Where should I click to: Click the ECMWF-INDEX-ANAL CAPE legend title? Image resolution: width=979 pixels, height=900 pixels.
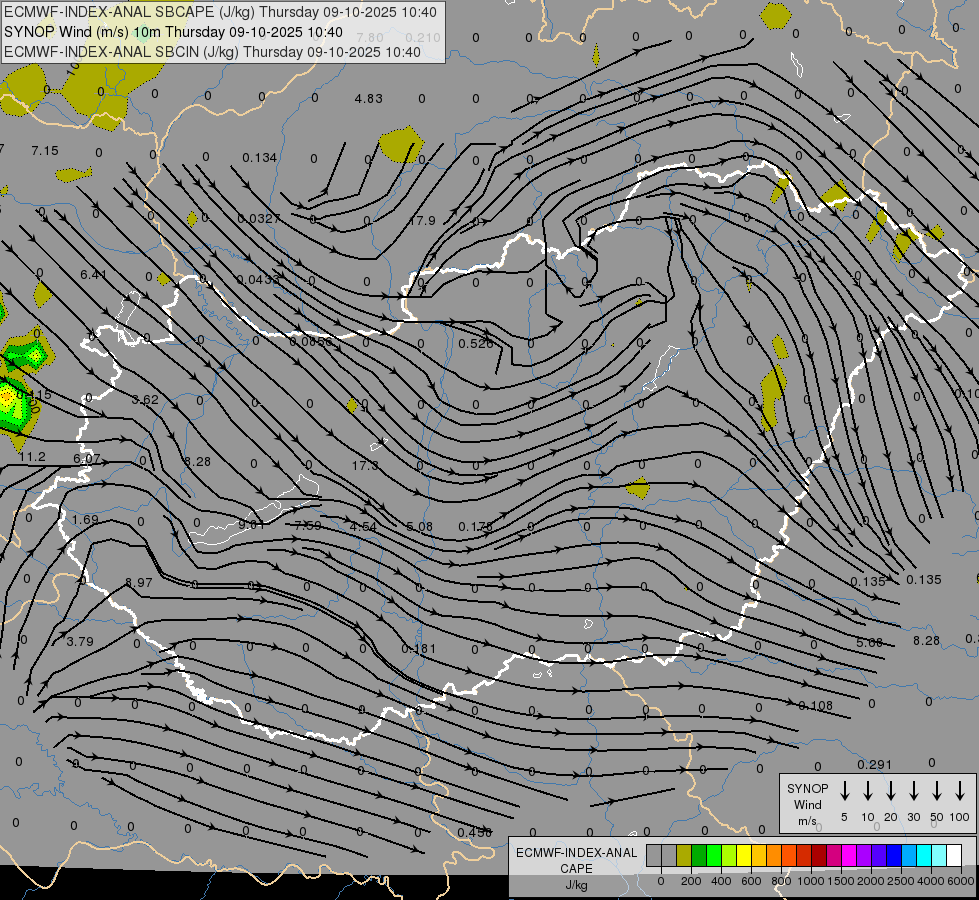[x=576, y=861]
